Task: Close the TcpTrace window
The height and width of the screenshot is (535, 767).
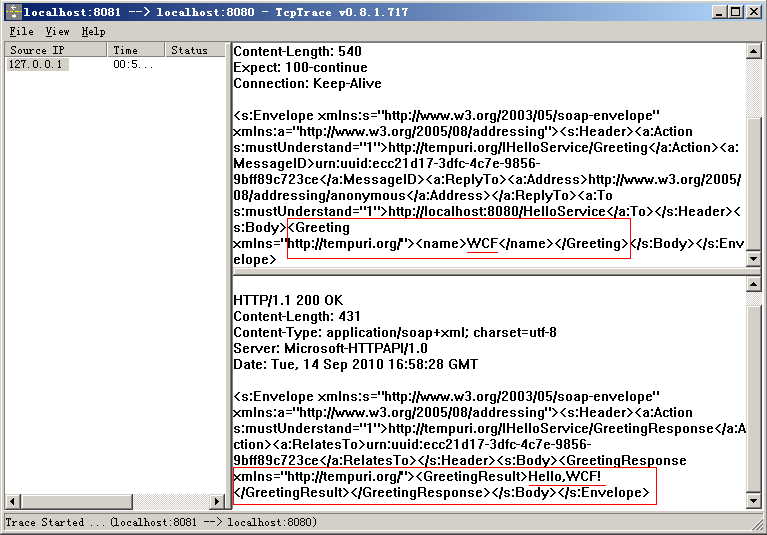Action: tap(754, 12)
